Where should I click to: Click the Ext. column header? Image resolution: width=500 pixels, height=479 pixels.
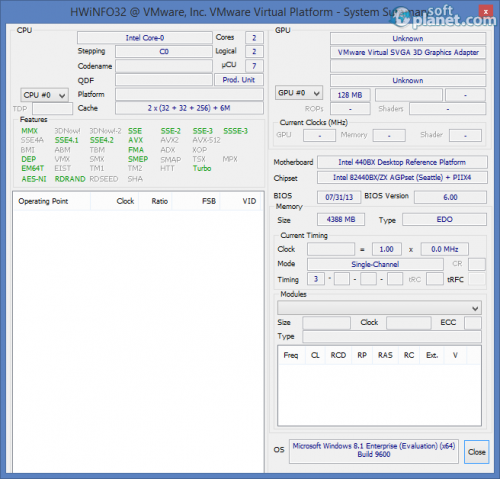432,355
